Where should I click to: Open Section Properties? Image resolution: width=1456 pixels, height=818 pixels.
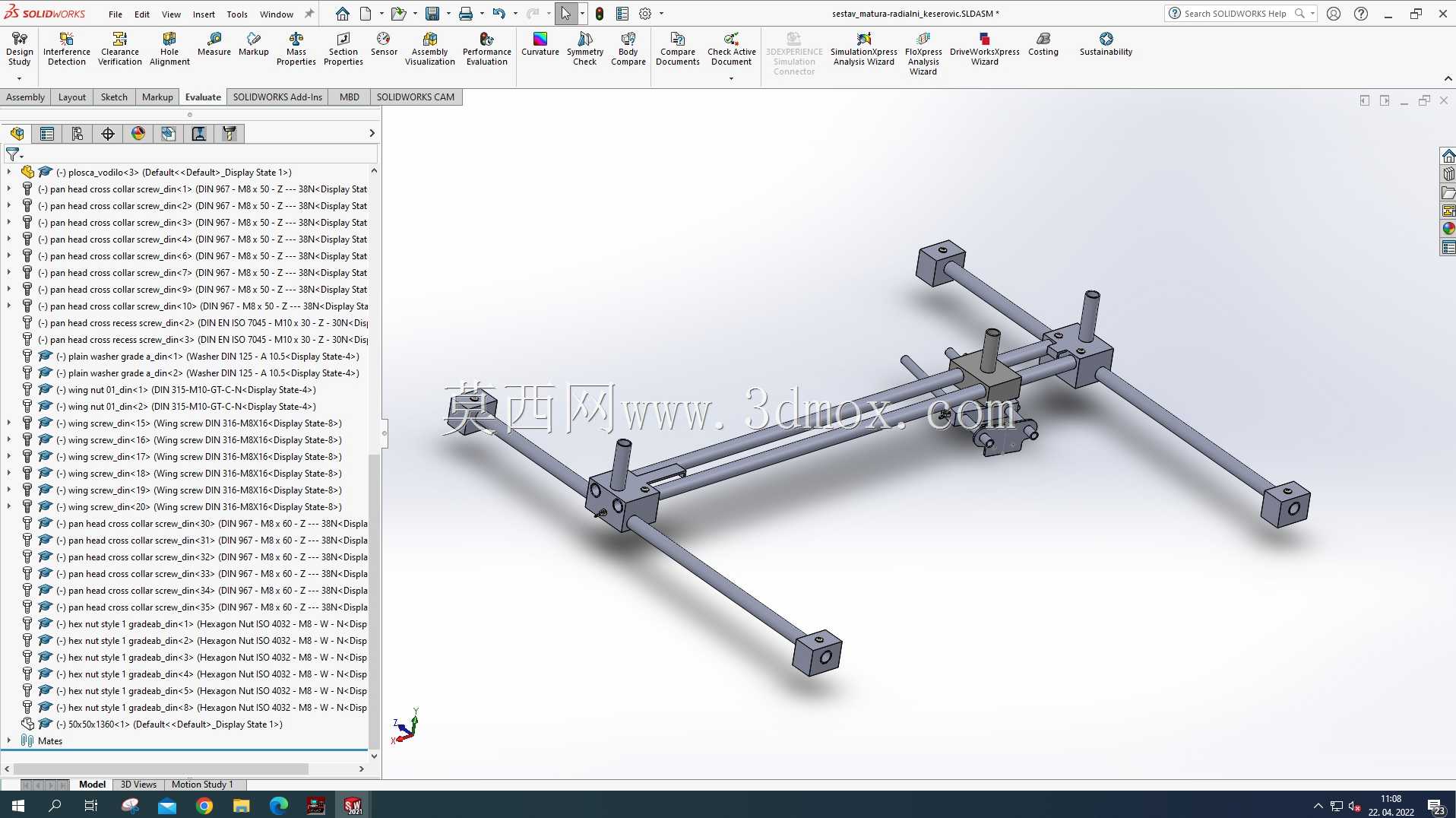pyautogui.click(x=343, y=49)
